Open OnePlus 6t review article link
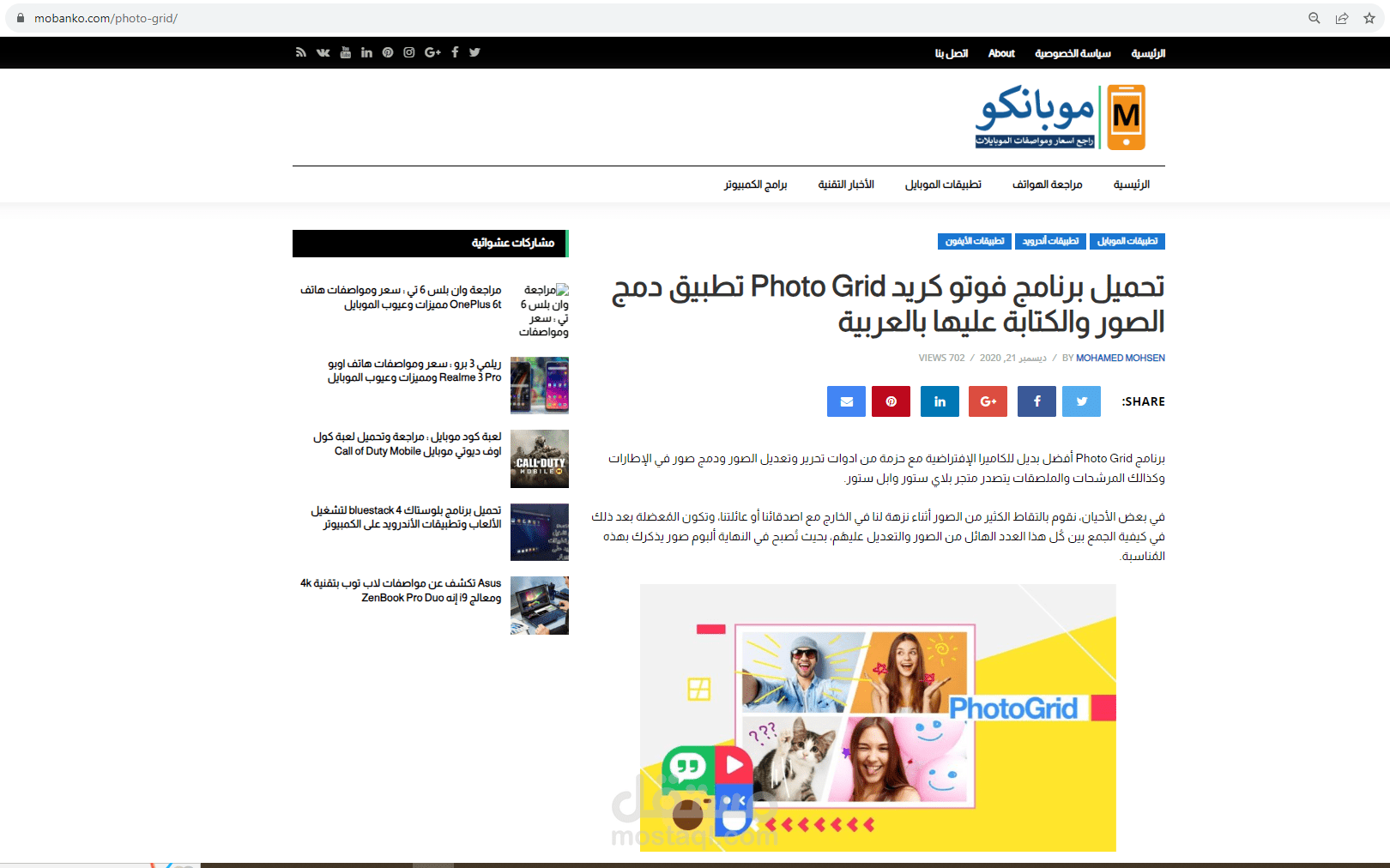1390x868 pixels. 401,297
